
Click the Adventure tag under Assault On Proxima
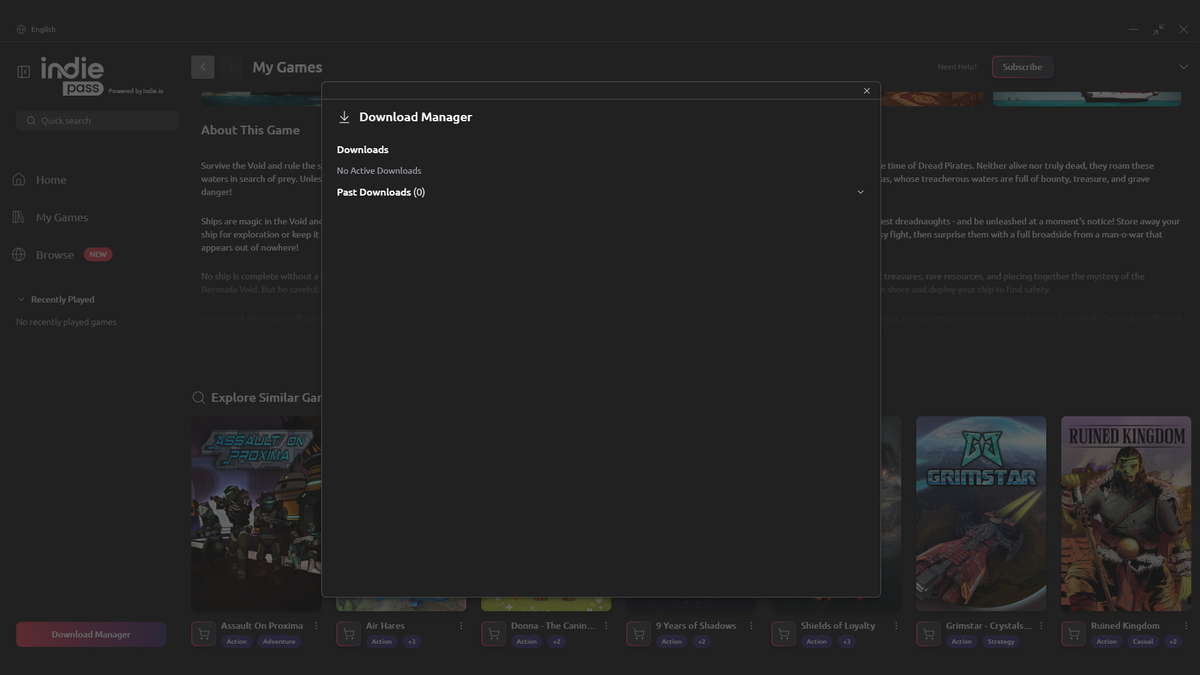click(279, 642)
